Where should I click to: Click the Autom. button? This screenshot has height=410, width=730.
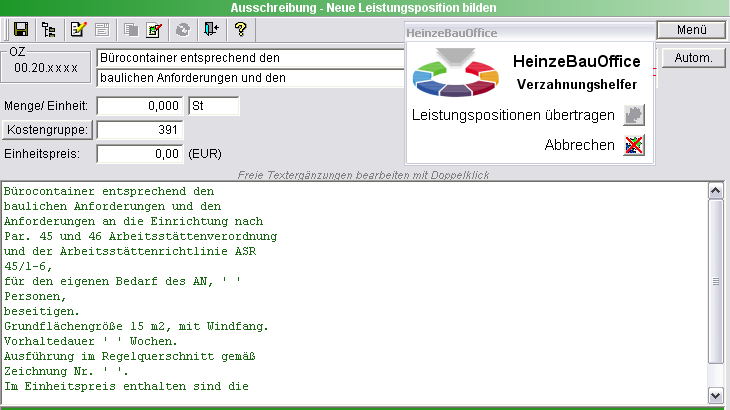pyautogui.click(x=694, y=58)
